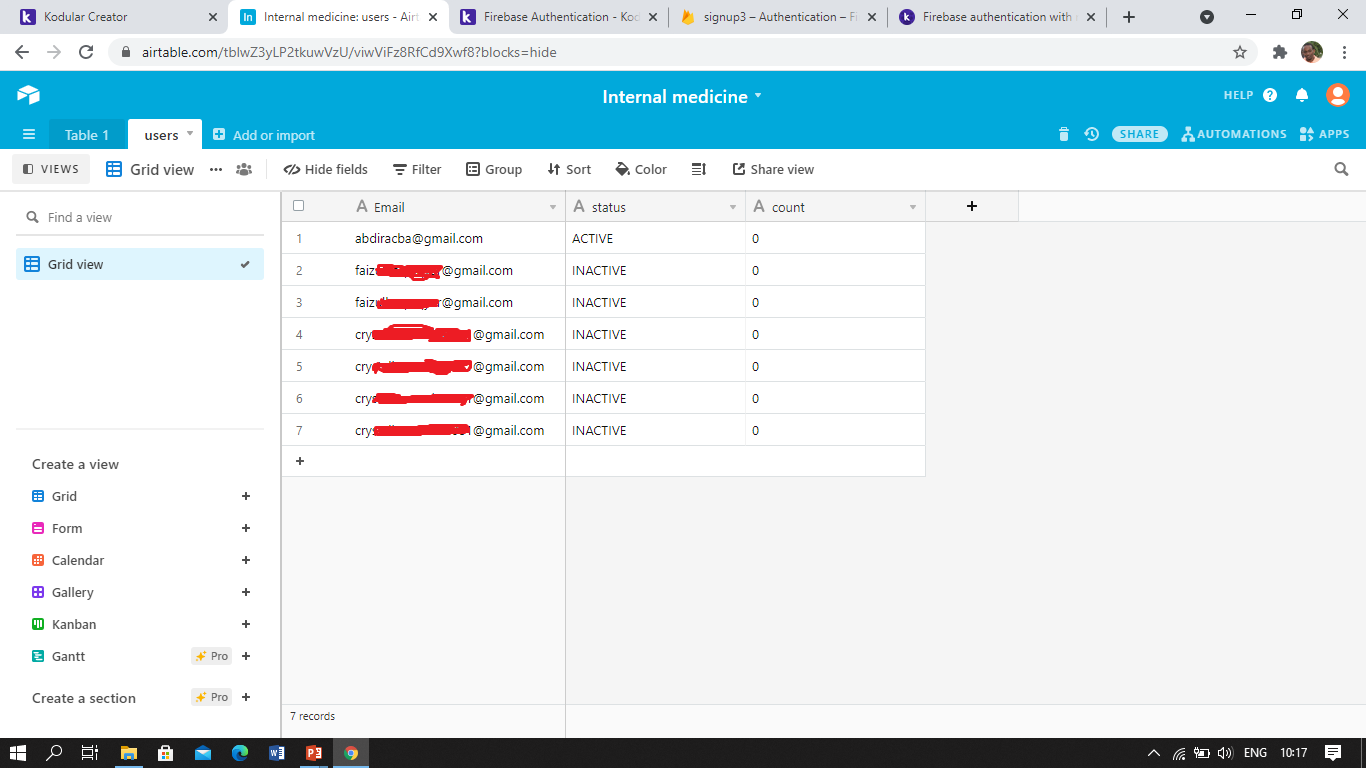Click the Sort icon
The image size is (1366, 768).
point(568,169)
